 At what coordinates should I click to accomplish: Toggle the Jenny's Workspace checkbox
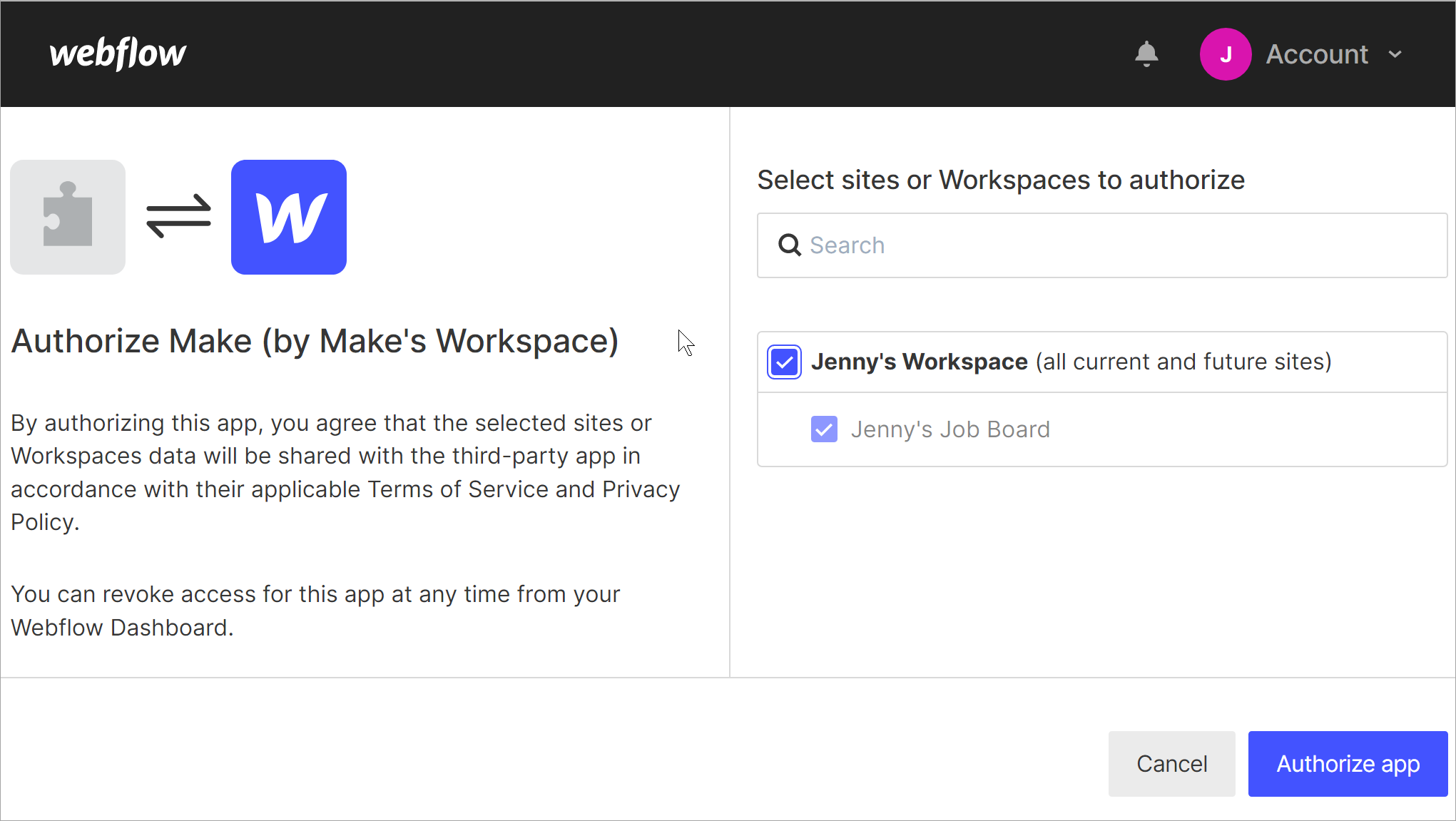[785, 362]
